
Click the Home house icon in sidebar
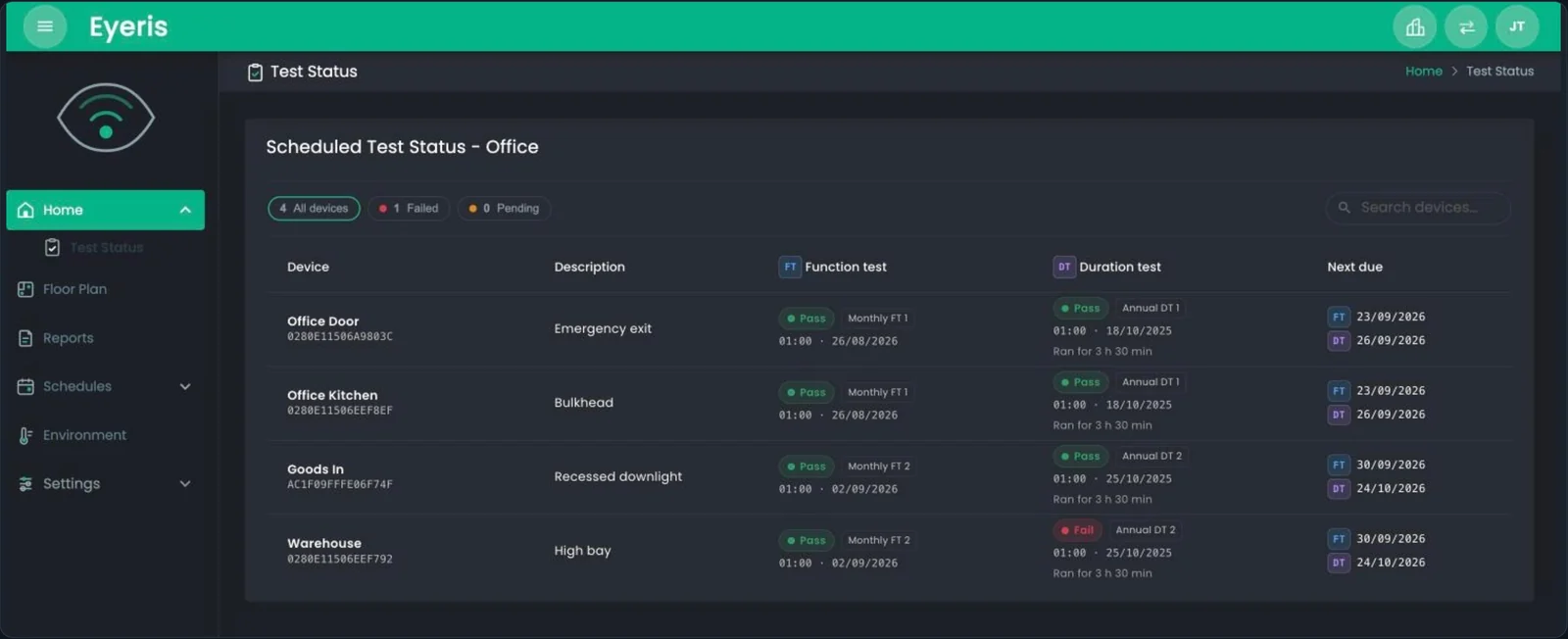26,210
